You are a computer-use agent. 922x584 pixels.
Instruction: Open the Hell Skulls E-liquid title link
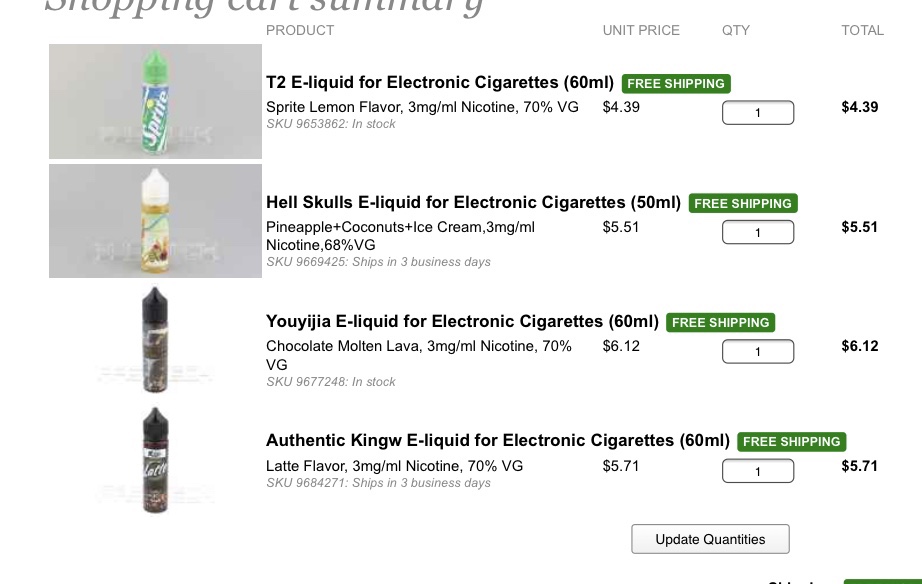click(x=473, y=202)
